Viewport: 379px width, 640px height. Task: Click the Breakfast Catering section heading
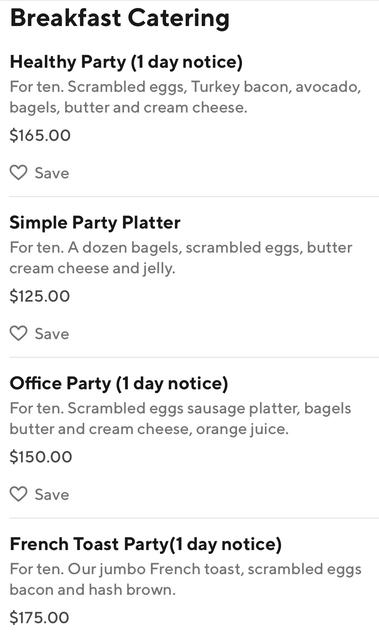[x=120, y=19]
